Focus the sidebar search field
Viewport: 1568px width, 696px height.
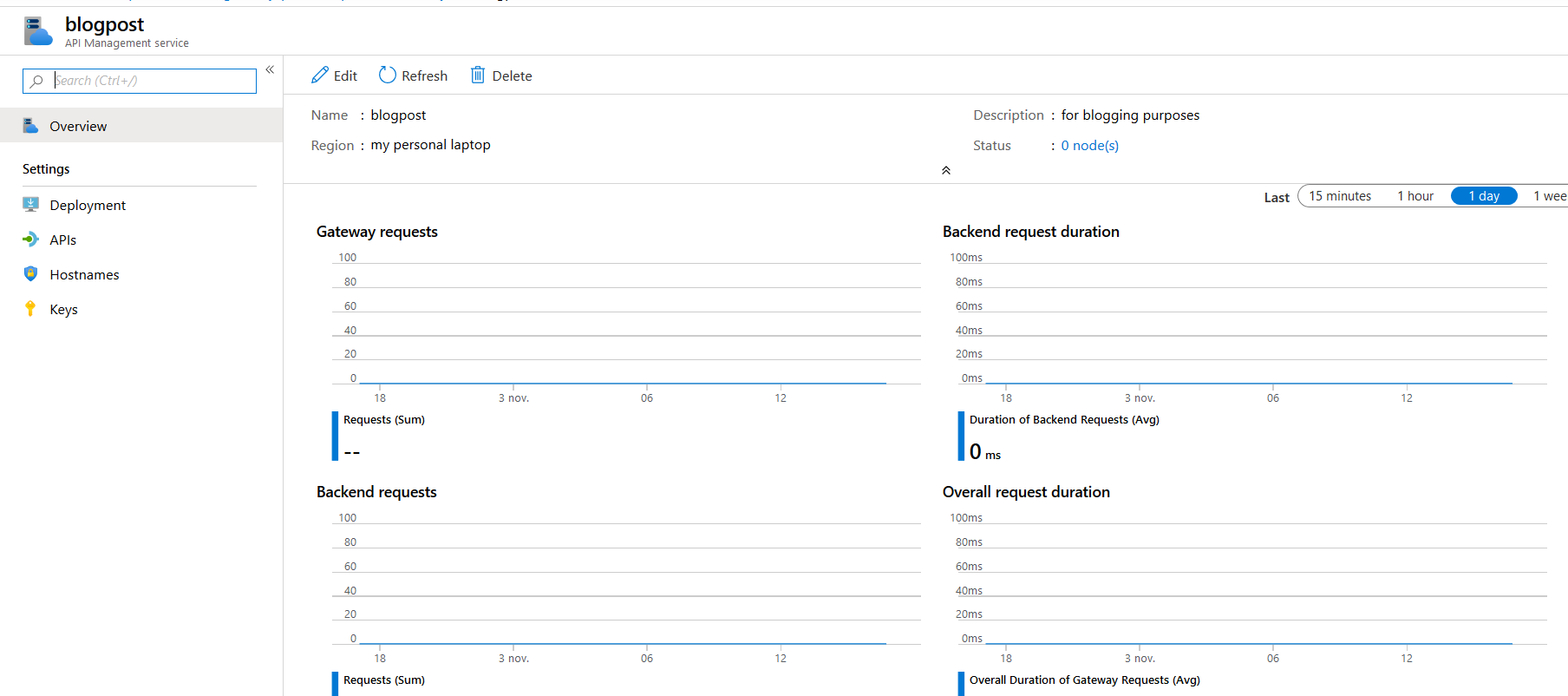(153, 81)
